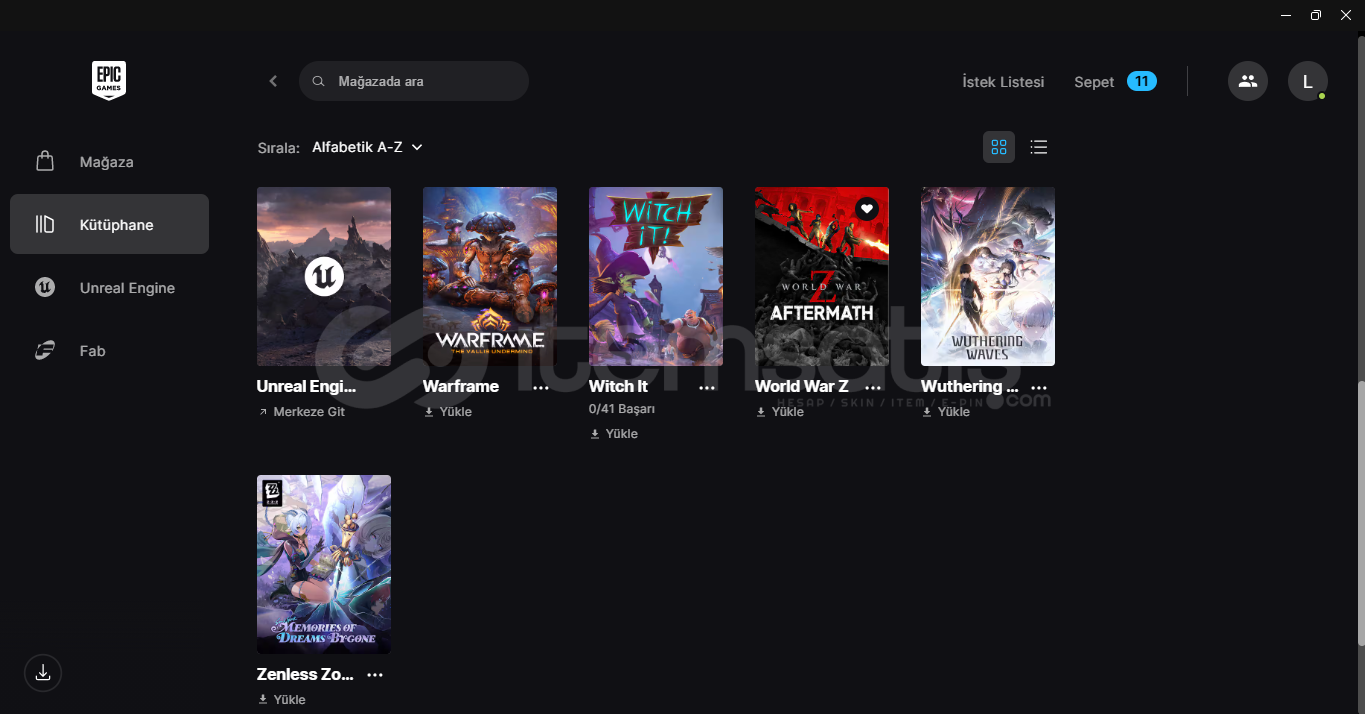Open Zenless Zone Zero three-dot menu
Image resolution: width=1365 pixels, height=714 pixels.
point(375,675)
